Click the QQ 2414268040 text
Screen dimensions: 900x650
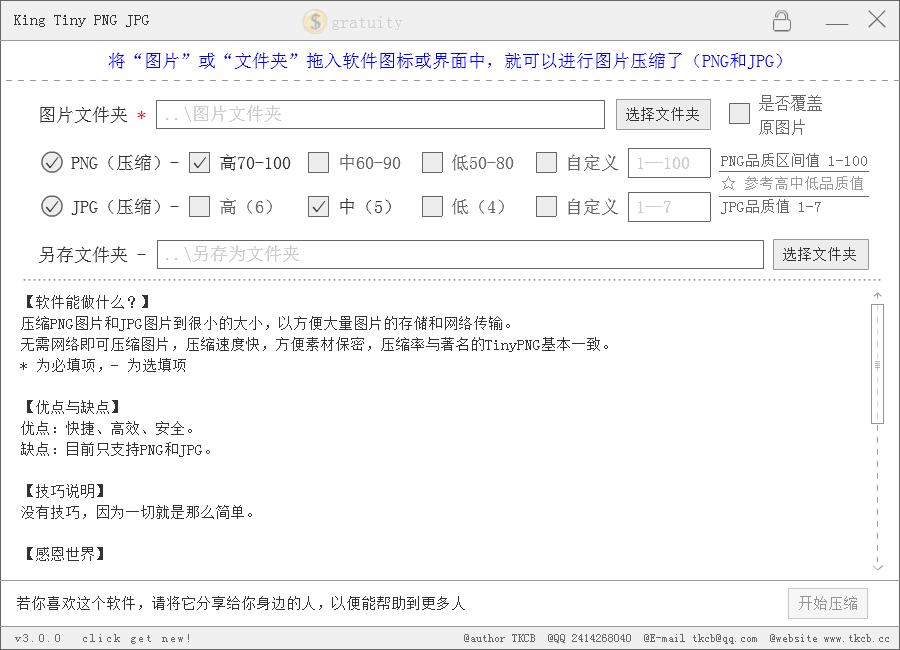pos(589,639)
